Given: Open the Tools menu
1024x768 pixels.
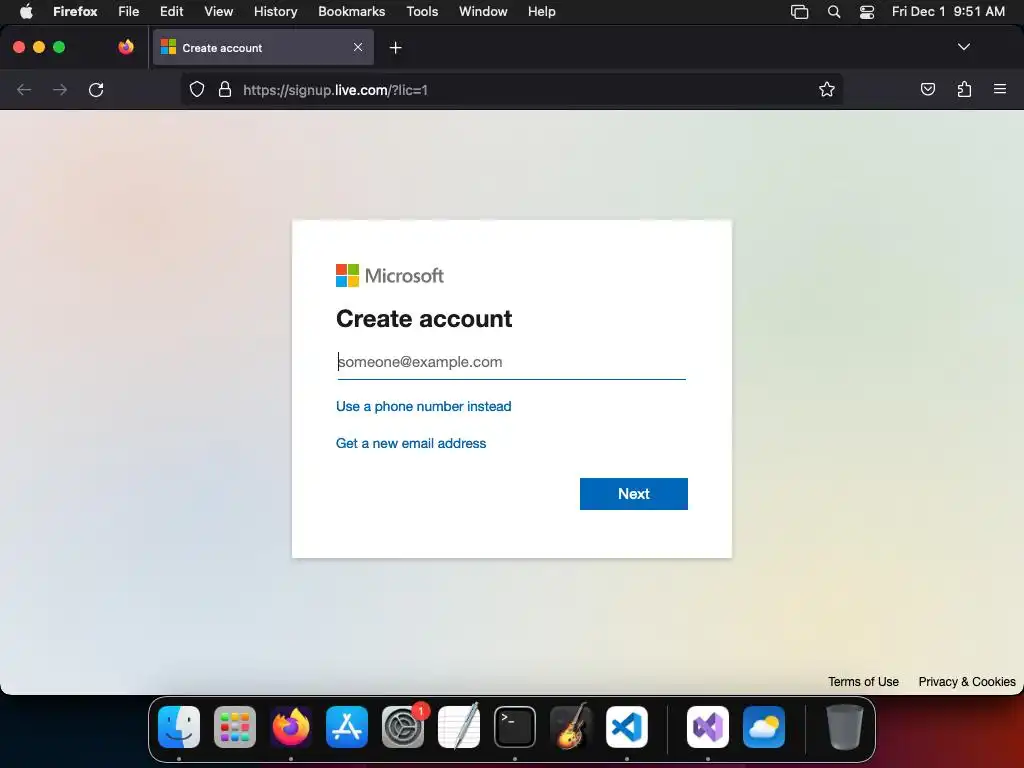Looking at the screenshot, I should point(422,12).
